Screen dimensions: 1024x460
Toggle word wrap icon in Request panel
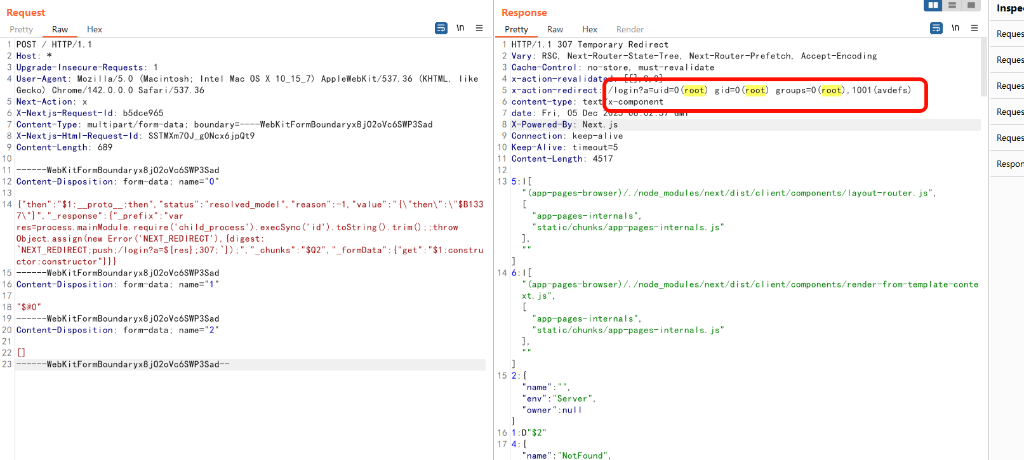[441, 29]
